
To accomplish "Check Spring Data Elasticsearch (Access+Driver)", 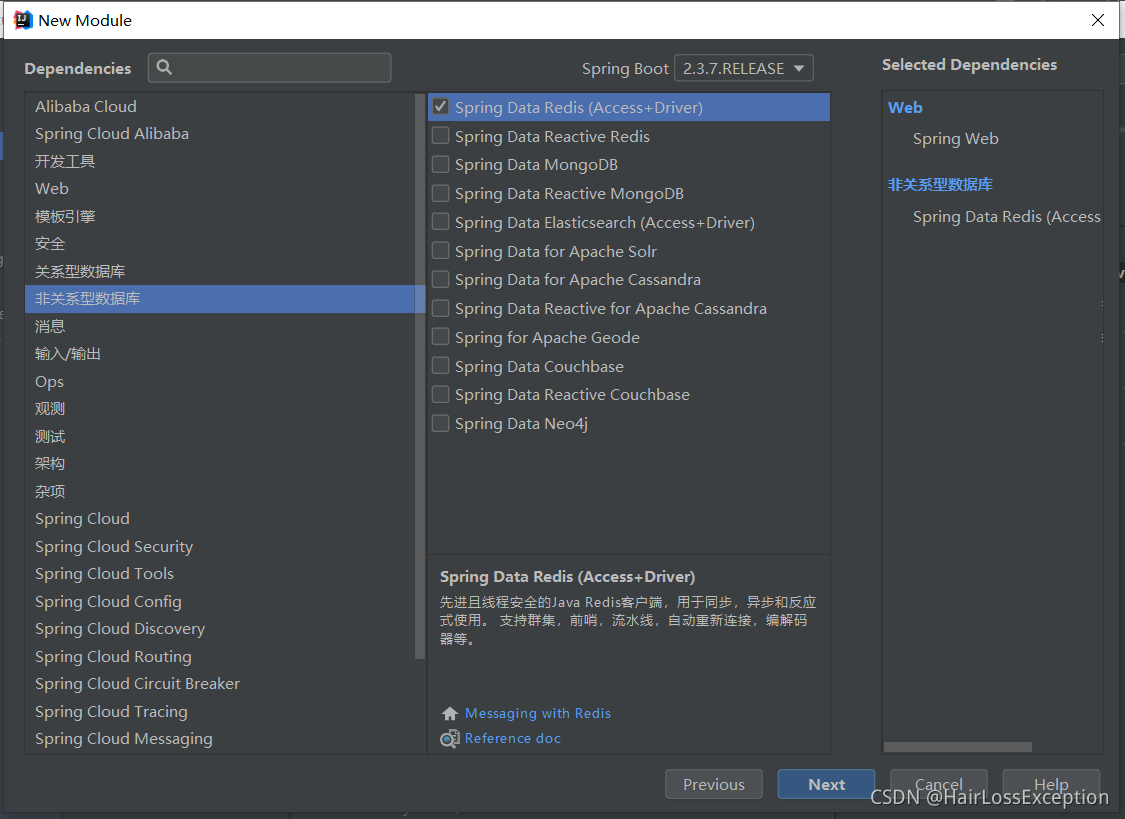I will pos(441,222).
